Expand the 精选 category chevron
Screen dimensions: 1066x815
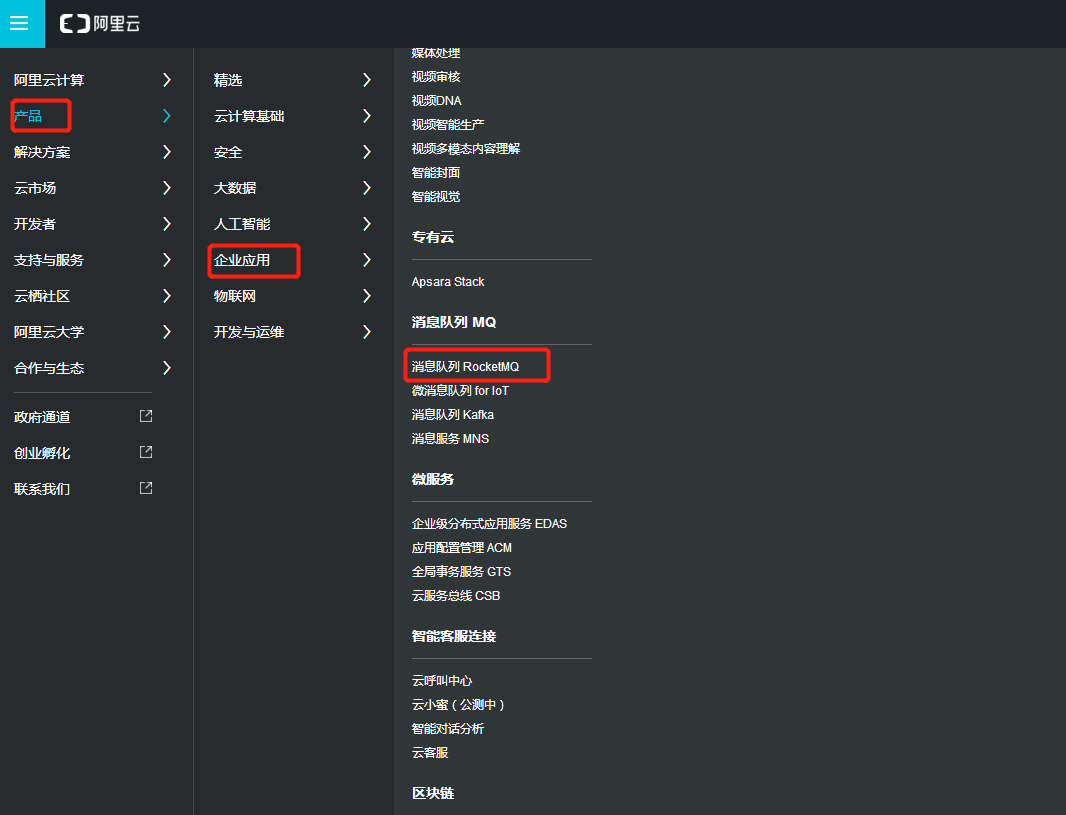click(366, 80)
